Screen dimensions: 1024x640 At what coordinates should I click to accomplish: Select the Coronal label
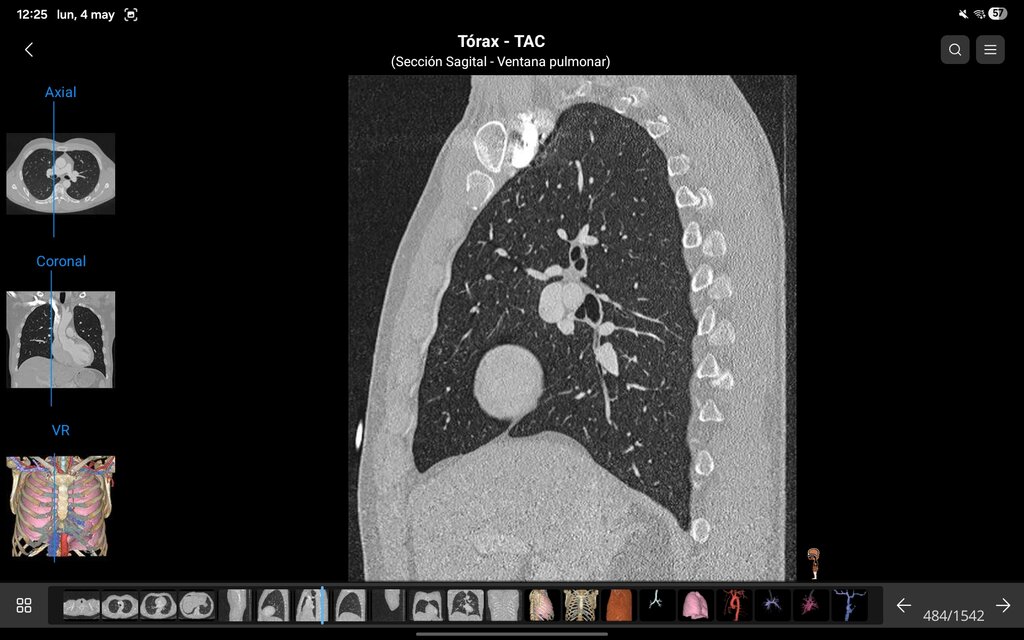tap(61, 261)
